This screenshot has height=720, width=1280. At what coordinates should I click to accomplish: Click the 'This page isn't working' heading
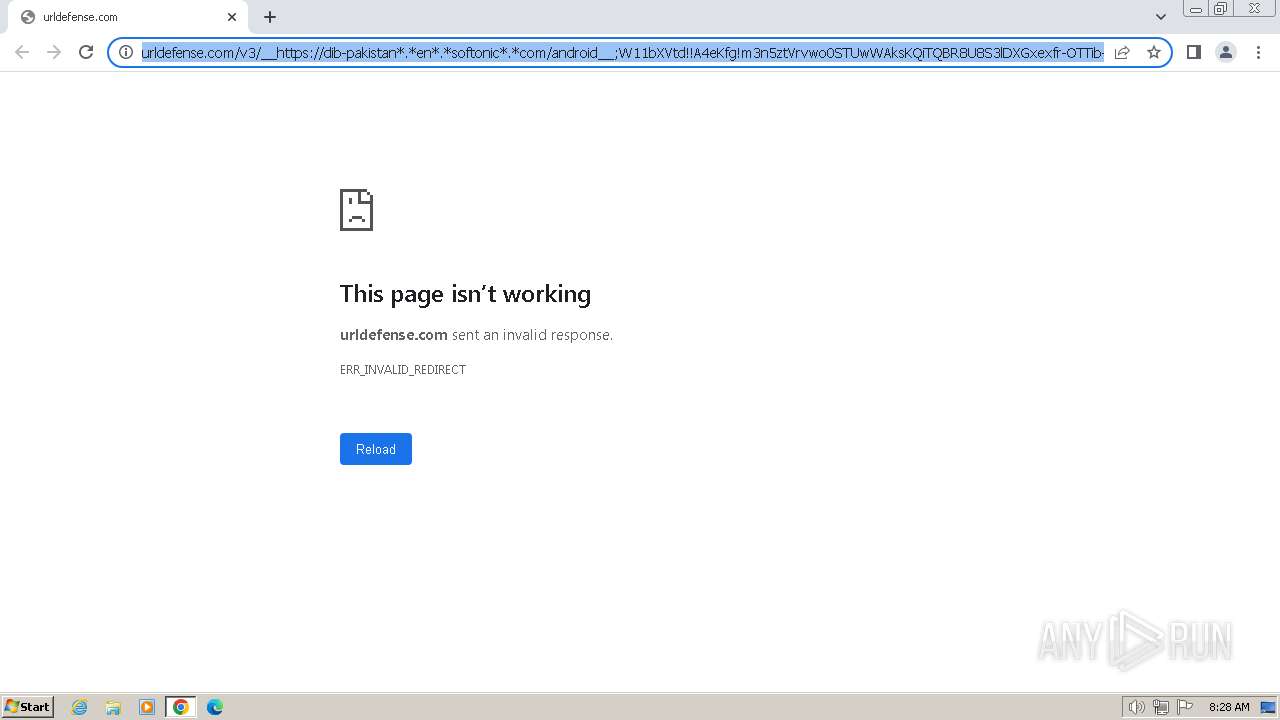[x=465, y=294]
